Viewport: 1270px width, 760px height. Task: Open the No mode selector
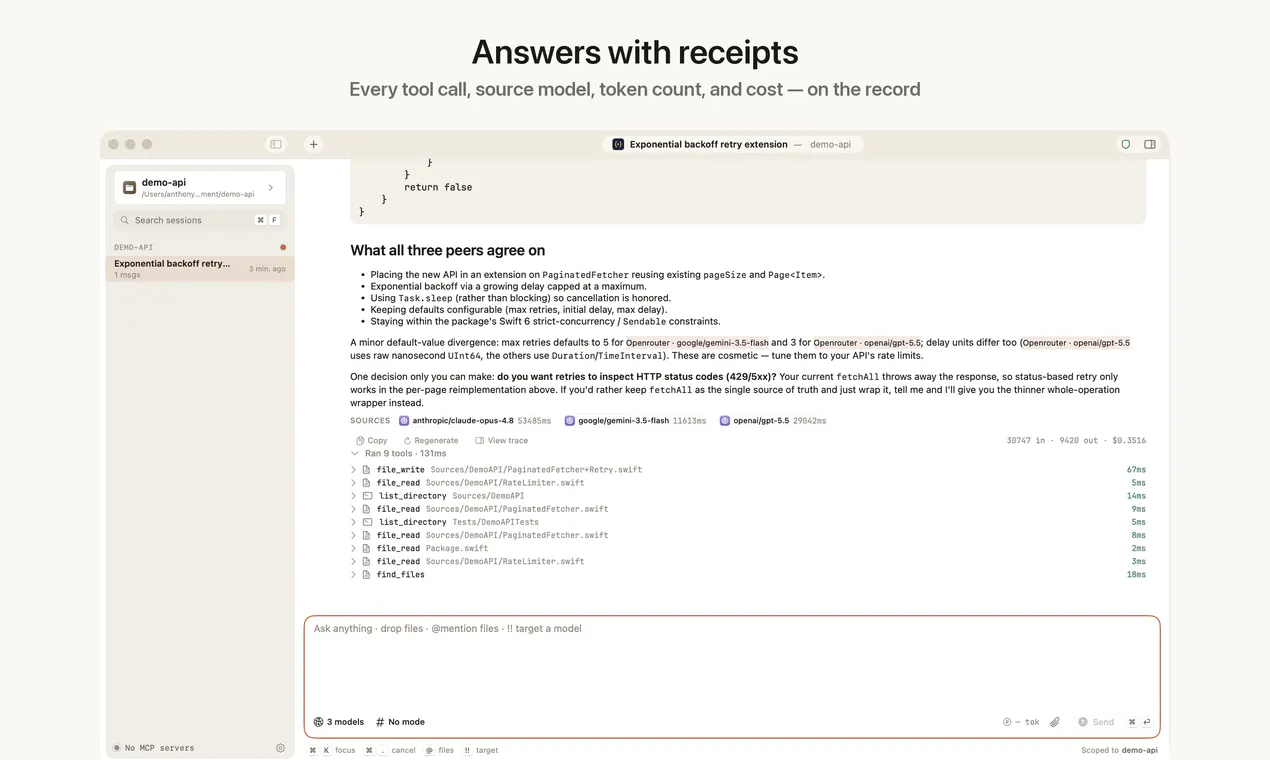400,722
